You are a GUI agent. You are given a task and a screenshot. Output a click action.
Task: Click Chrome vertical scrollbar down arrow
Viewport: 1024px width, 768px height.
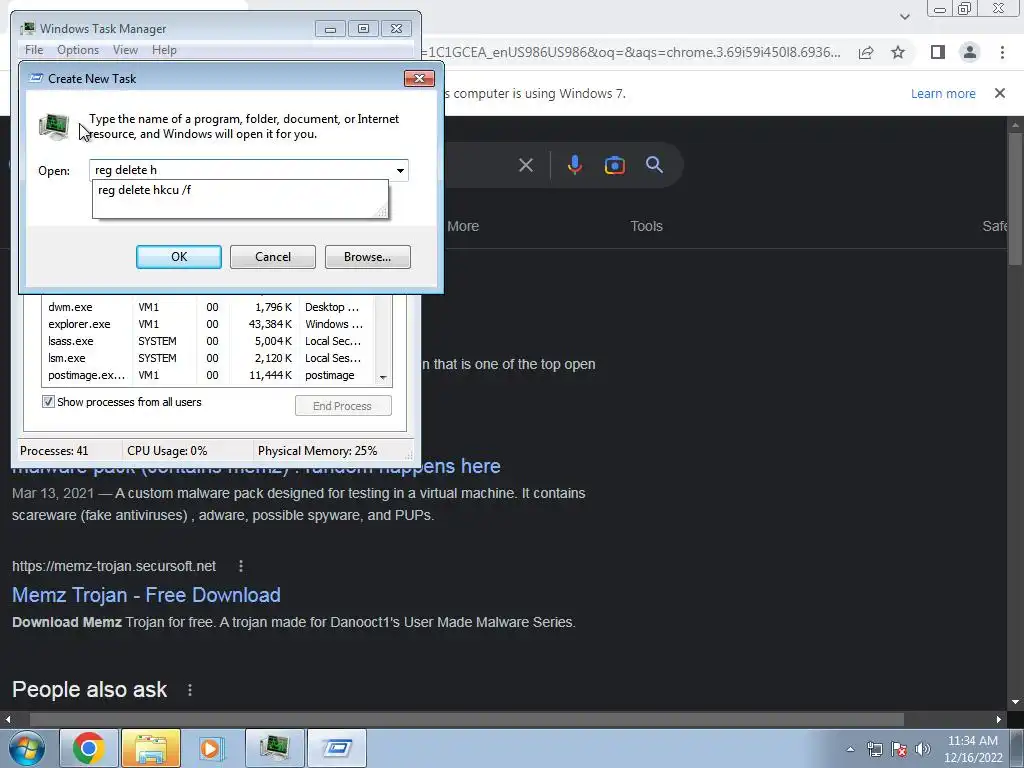tap(1015, 703)
